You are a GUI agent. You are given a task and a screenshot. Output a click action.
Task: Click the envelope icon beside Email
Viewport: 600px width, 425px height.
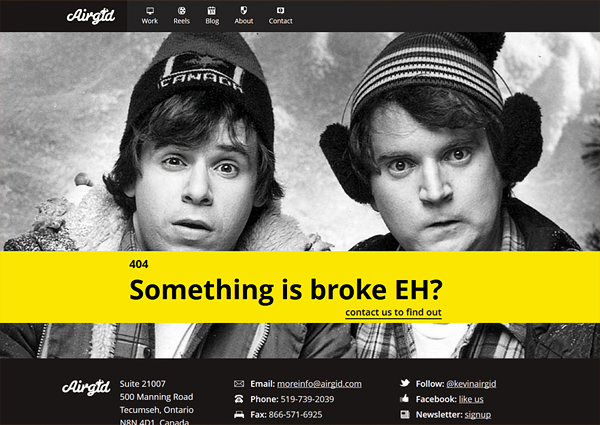(239, 384)
